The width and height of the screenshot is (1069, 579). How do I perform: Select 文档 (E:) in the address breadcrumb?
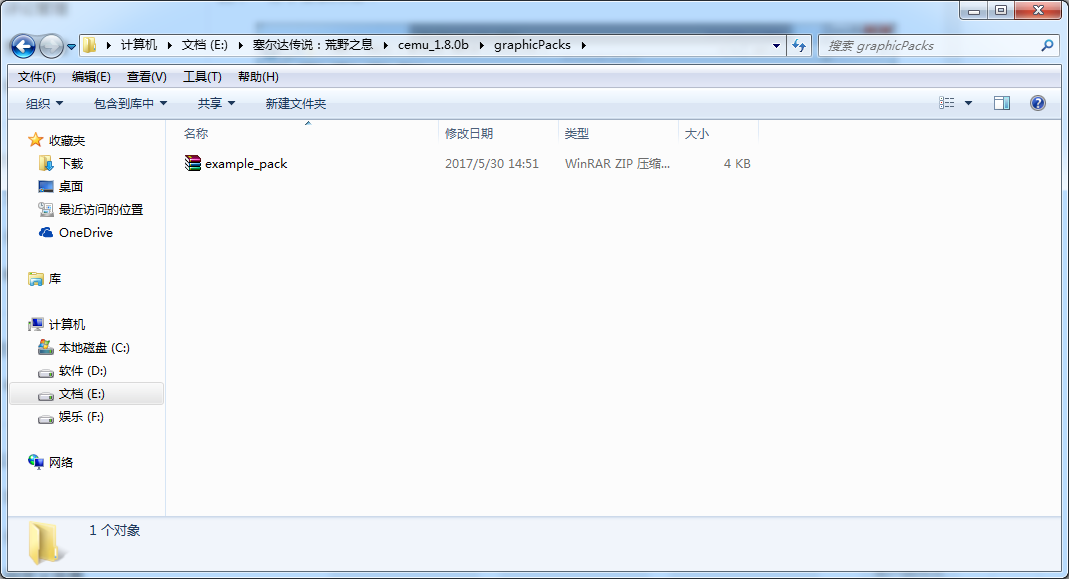[x=205, y=45]
